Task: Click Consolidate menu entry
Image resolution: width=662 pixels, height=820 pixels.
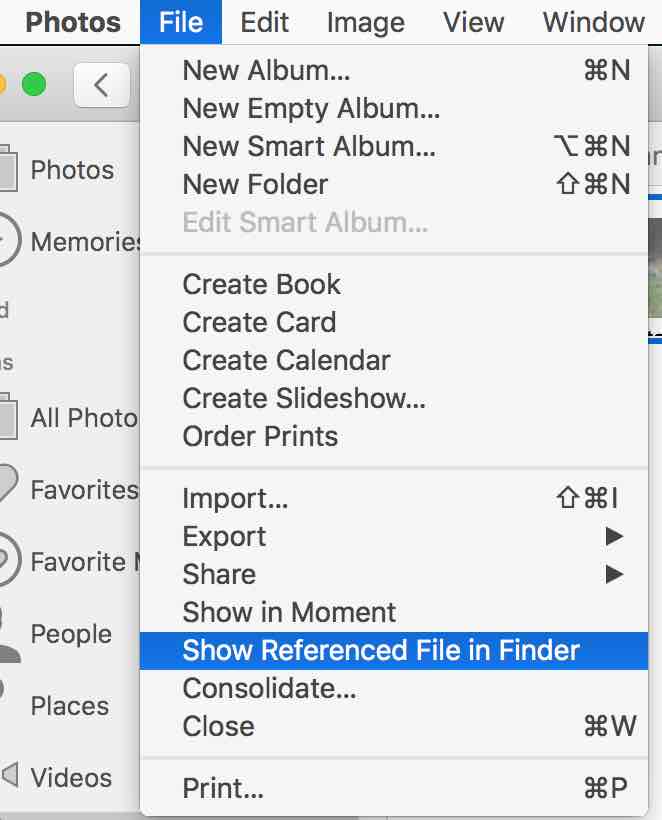Action: (270, 689)
